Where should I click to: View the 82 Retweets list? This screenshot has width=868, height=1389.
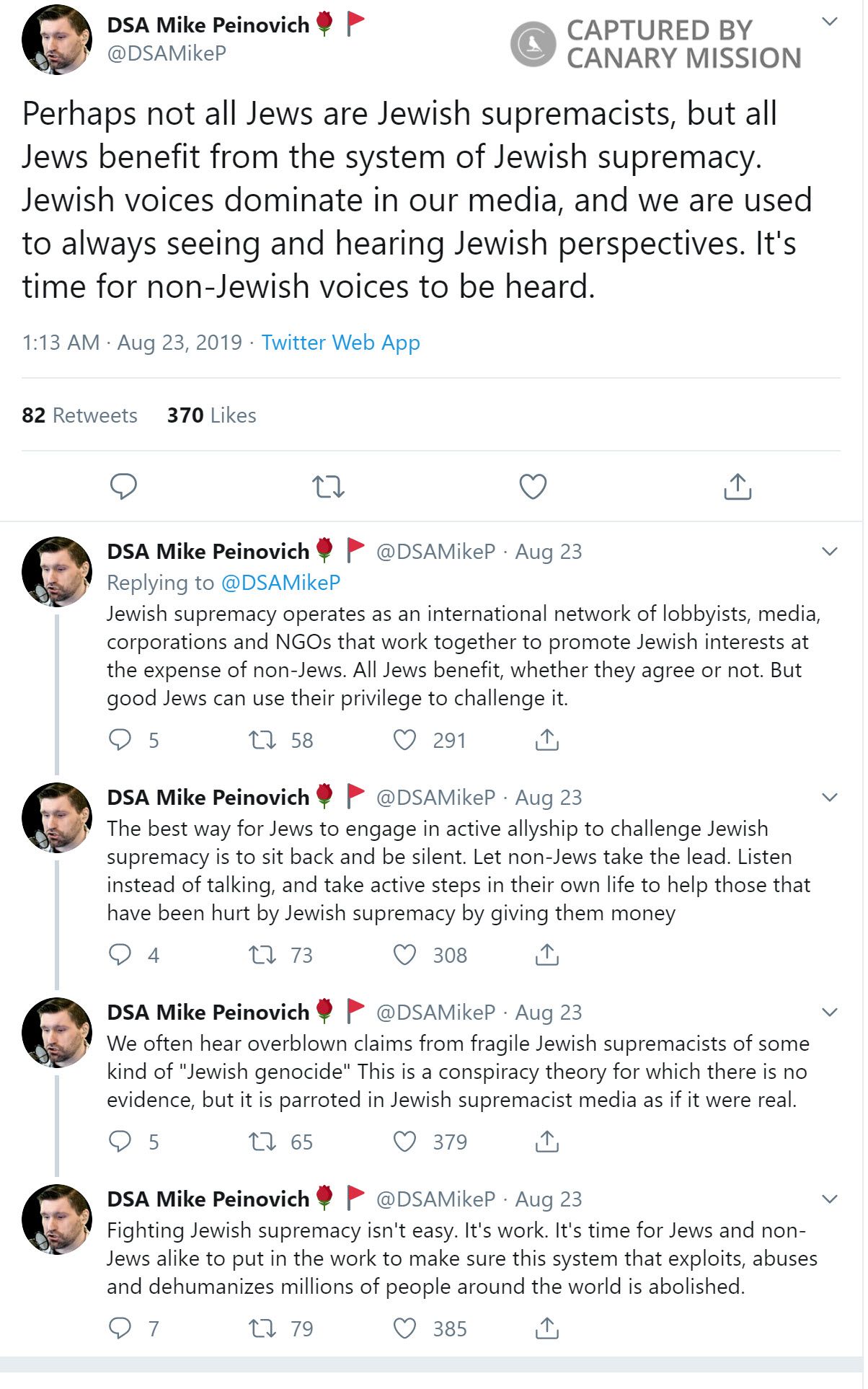79,415
